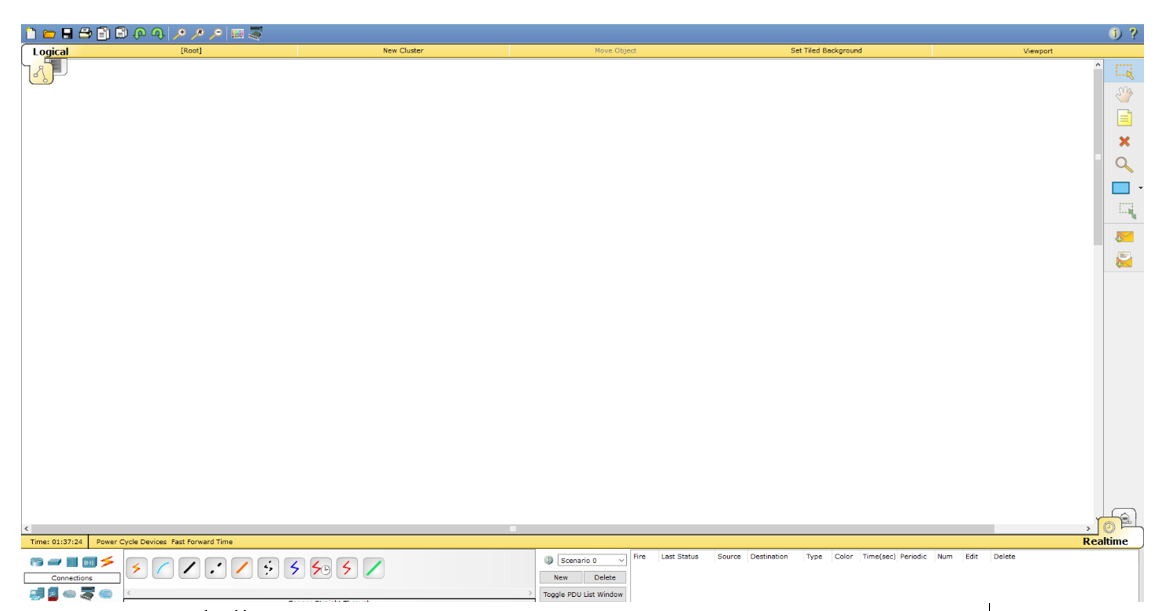Choose the Inspect magnifier tool
Image resolution: width=1157 pixels, height=611 pixels.
[1124, 165]
